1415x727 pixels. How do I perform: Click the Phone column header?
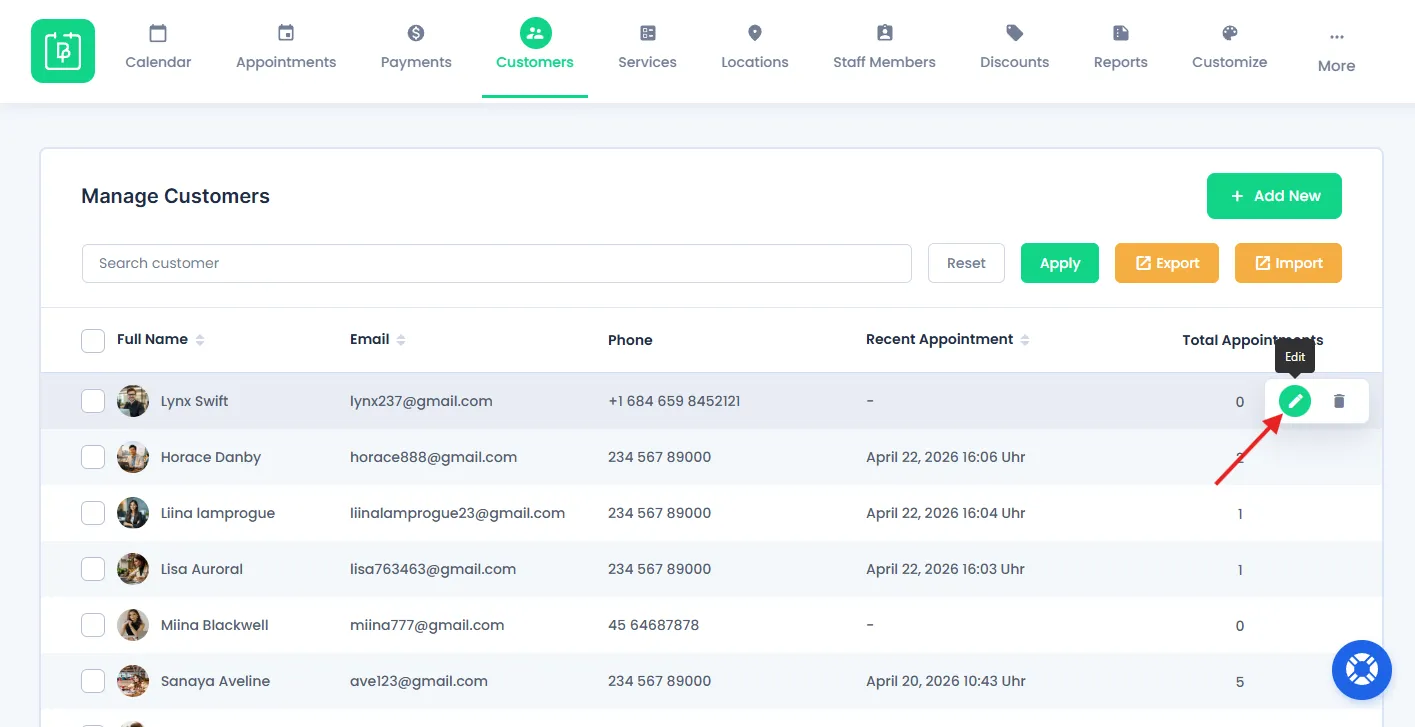click(630, 340)
